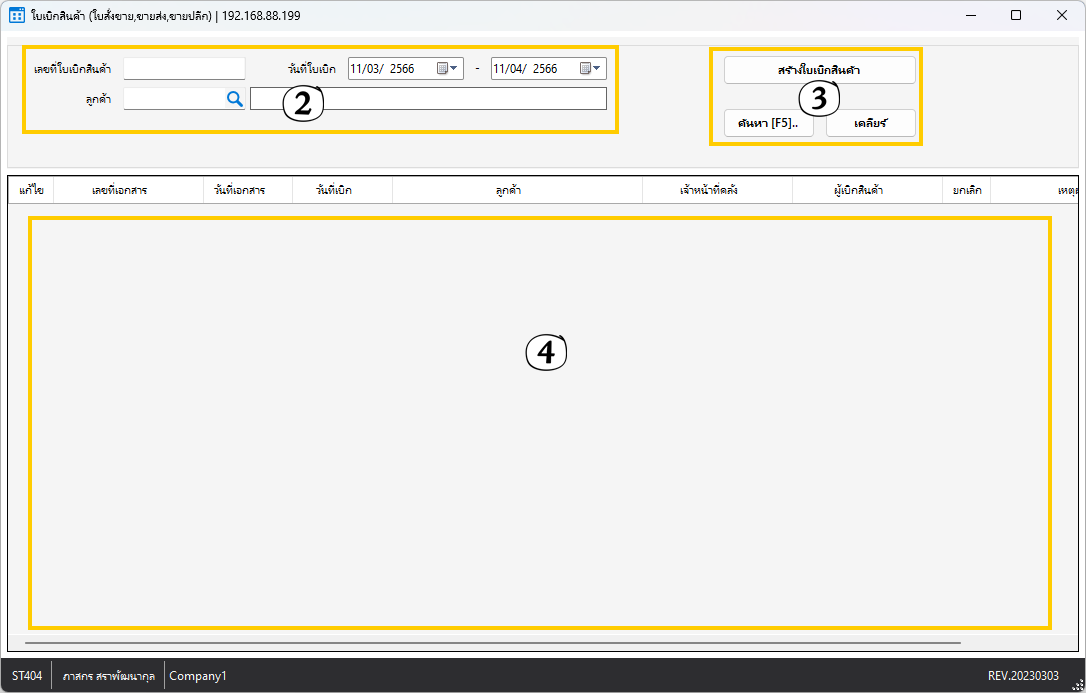Image resolution: width=1086 pixels, height=693 pixels.
Task: Select the wide customer name text box
Action: click(x=428, y=99)
